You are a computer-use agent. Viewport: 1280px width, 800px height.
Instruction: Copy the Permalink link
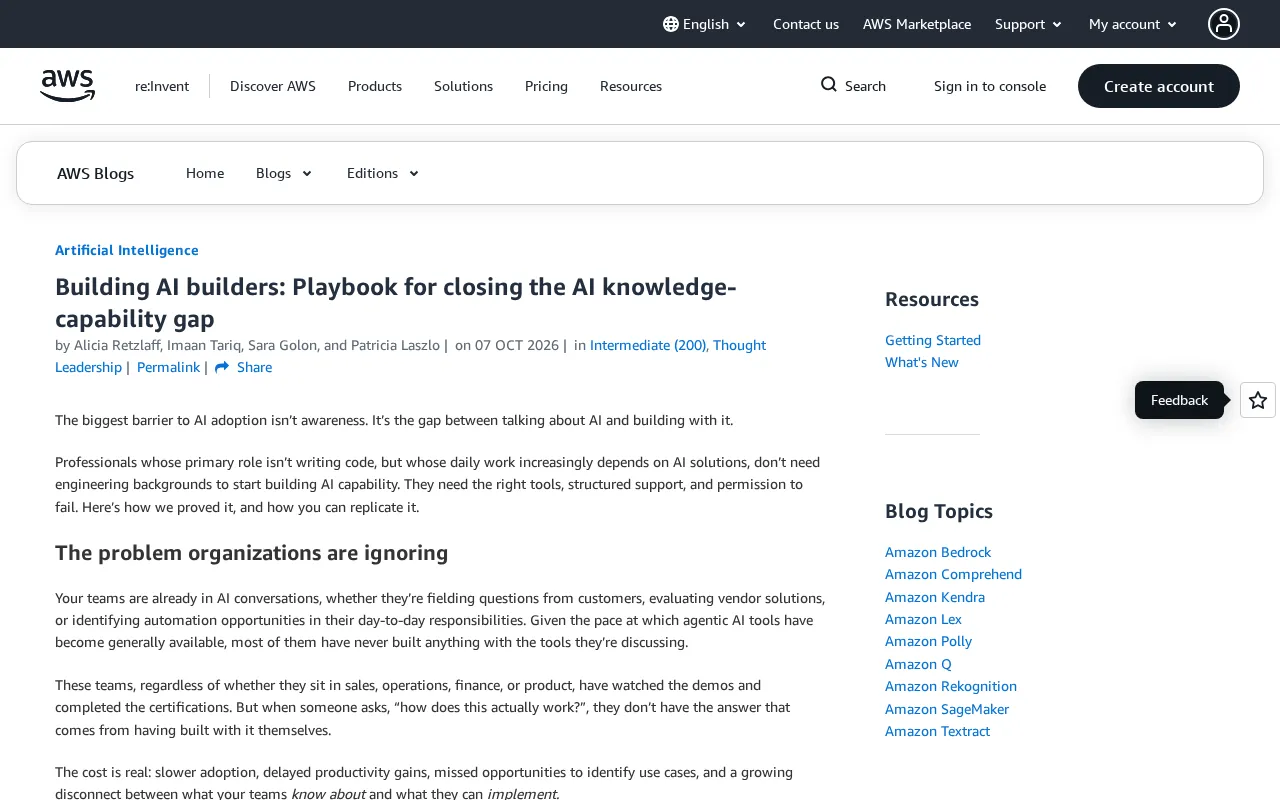pyautogui.click(x=168, y=367)
